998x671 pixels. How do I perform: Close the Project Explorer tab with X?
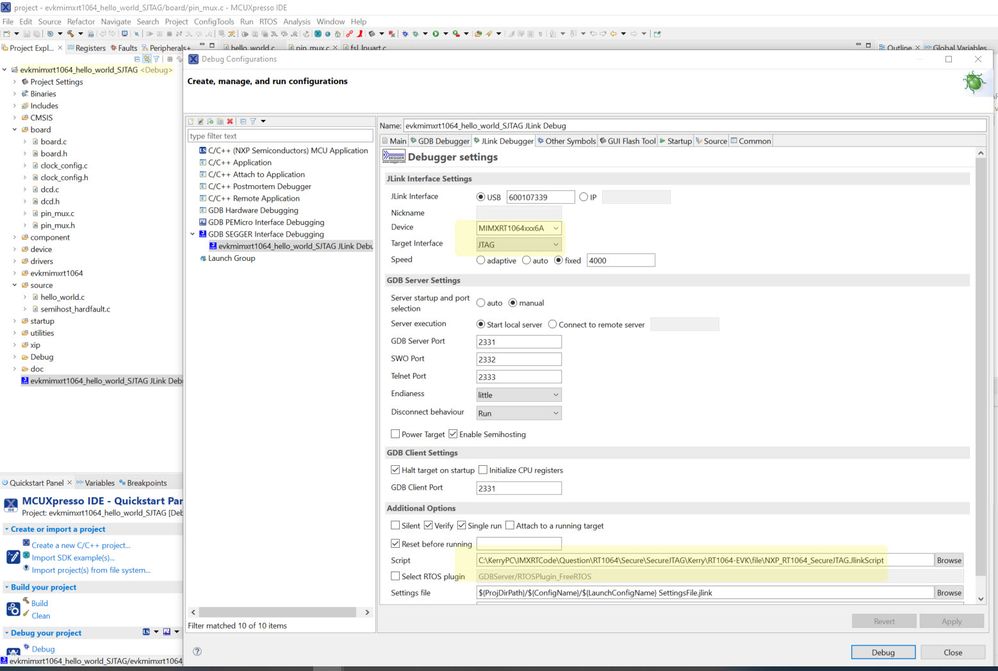[60, 48]
